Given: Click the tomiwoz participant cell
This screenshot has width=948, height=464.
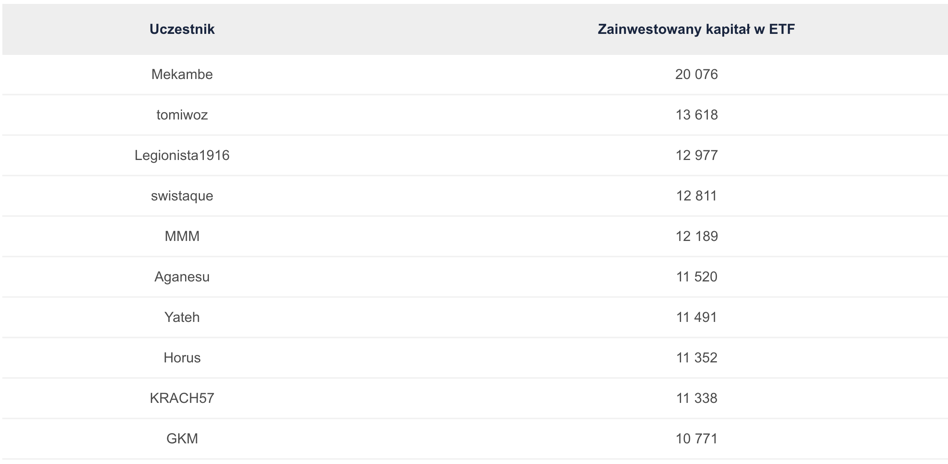Looking at the screenshot, I should (182, 115).
